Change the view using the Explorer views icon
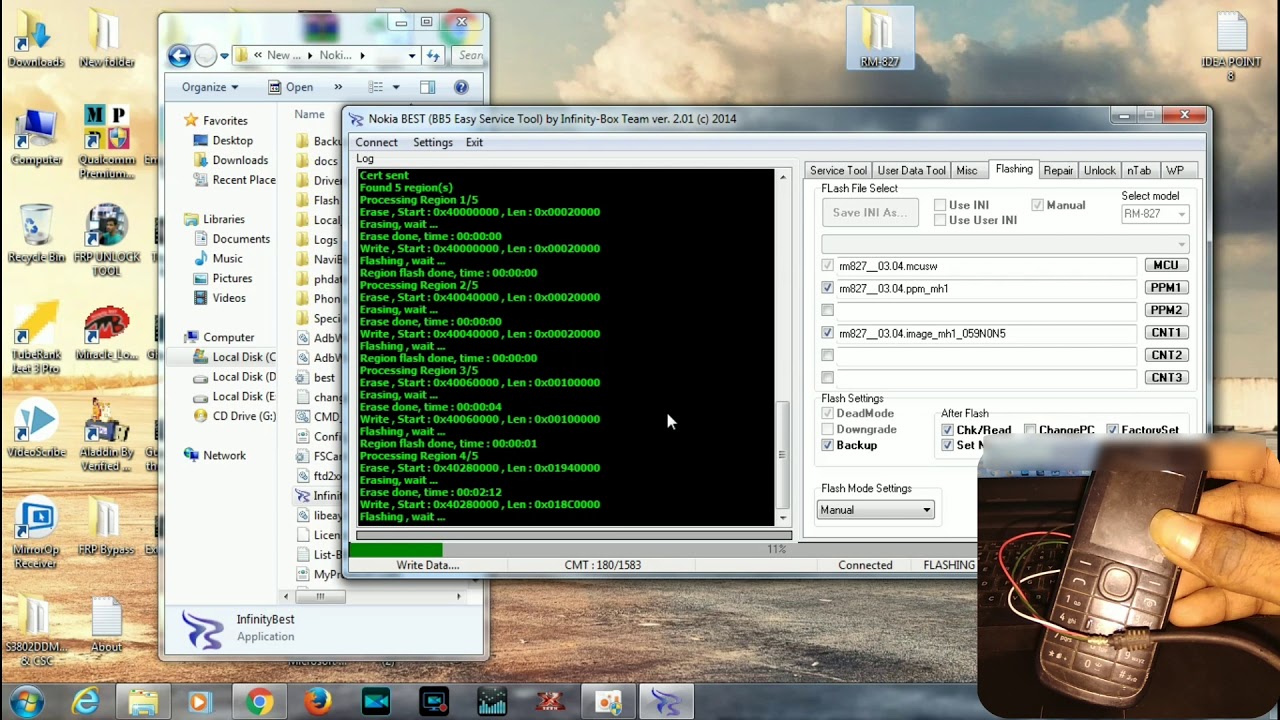The image size is (1280, 720). point(375,87)
